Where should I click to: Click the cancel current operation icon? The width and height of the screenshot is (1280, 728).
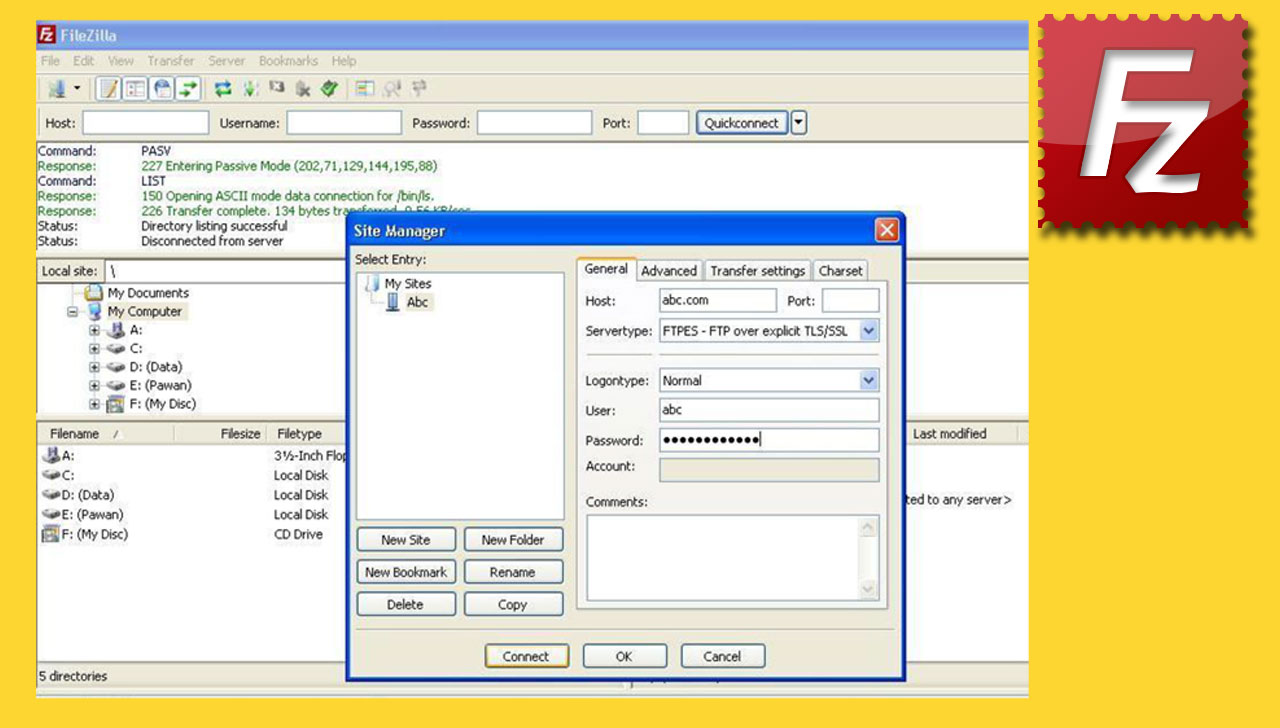click(277, 86)
